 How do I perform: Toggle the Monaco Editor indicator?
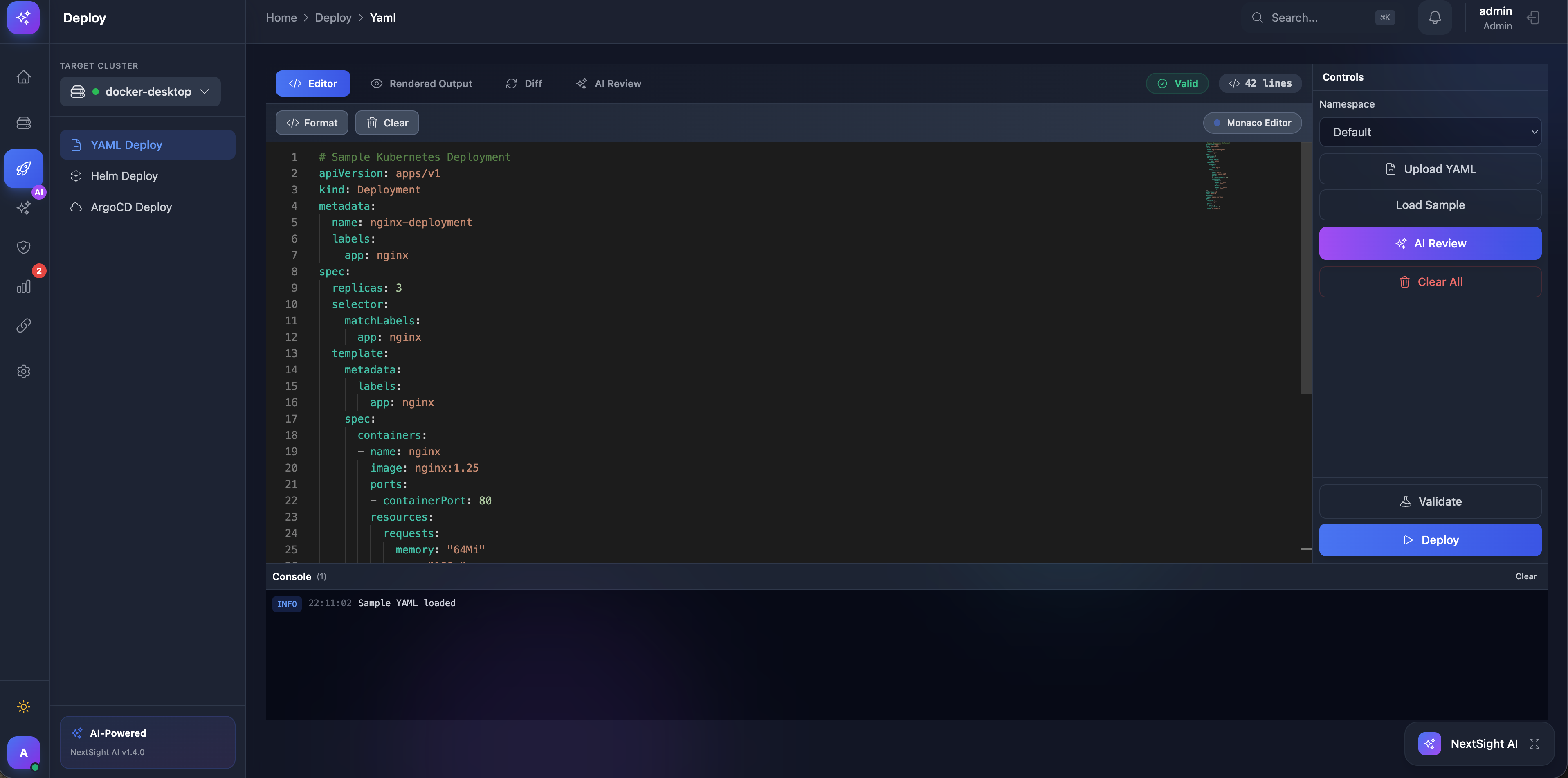pos(1252,122)
